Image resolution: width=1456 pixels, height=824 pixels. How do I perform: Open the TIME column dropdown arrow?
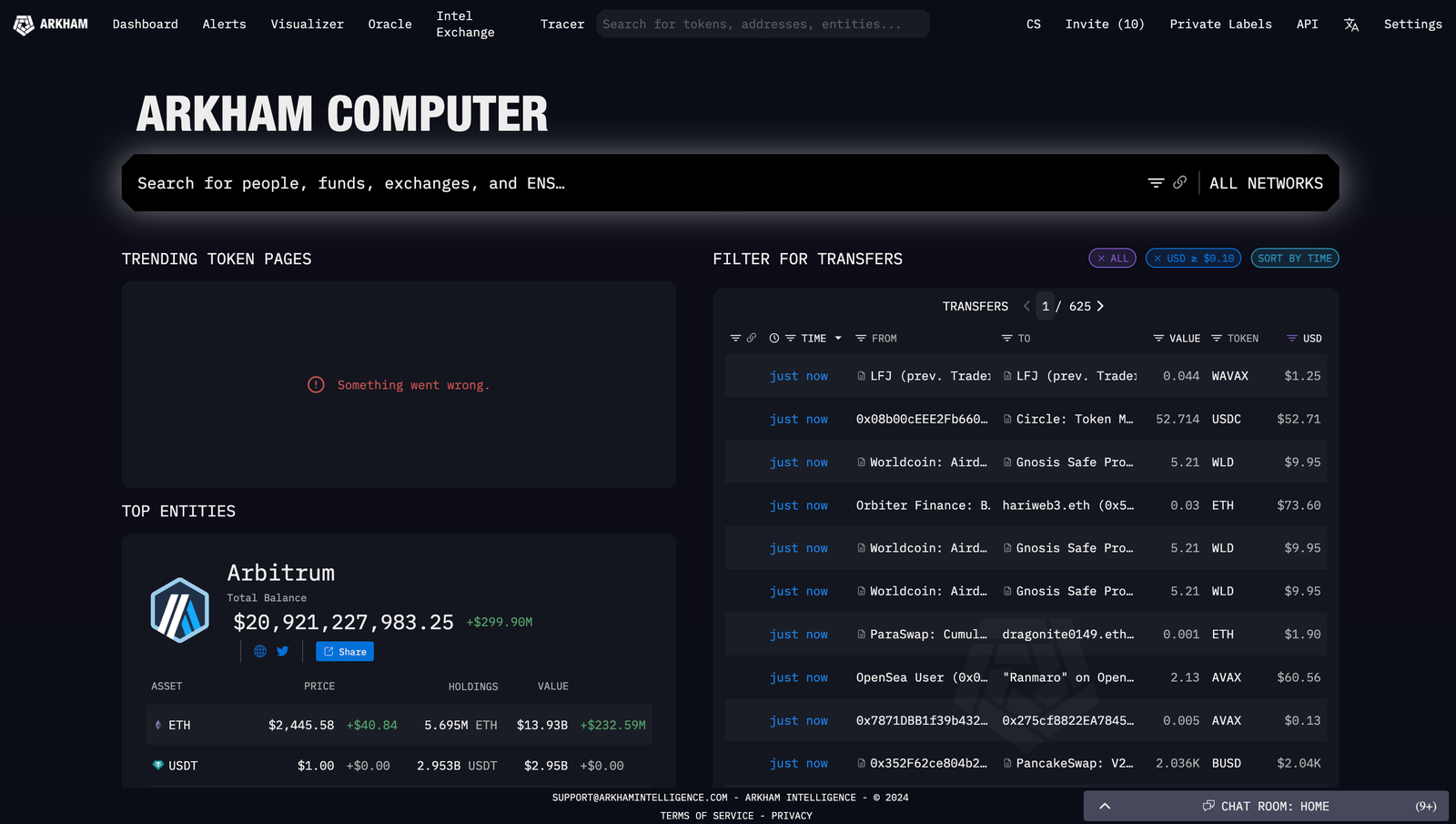coord(838,338)
